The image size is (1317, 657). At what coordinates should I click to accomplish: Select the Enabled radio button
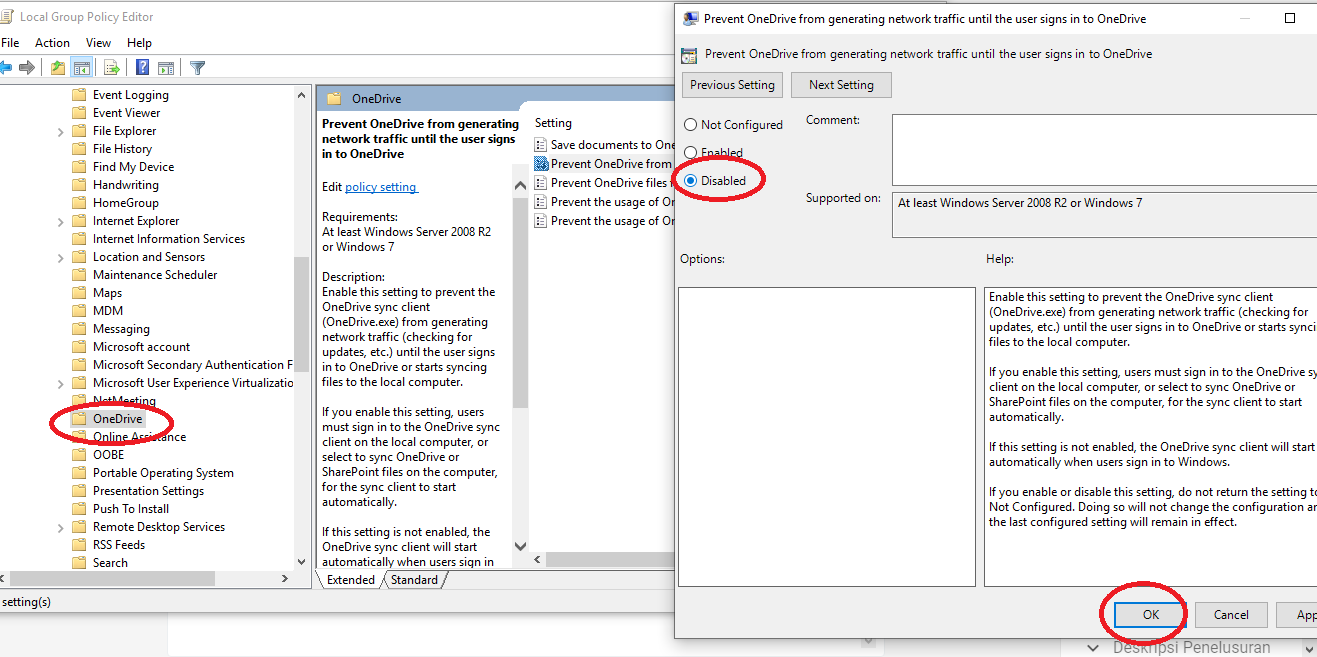pyautogui.click(x=690, y=153)
